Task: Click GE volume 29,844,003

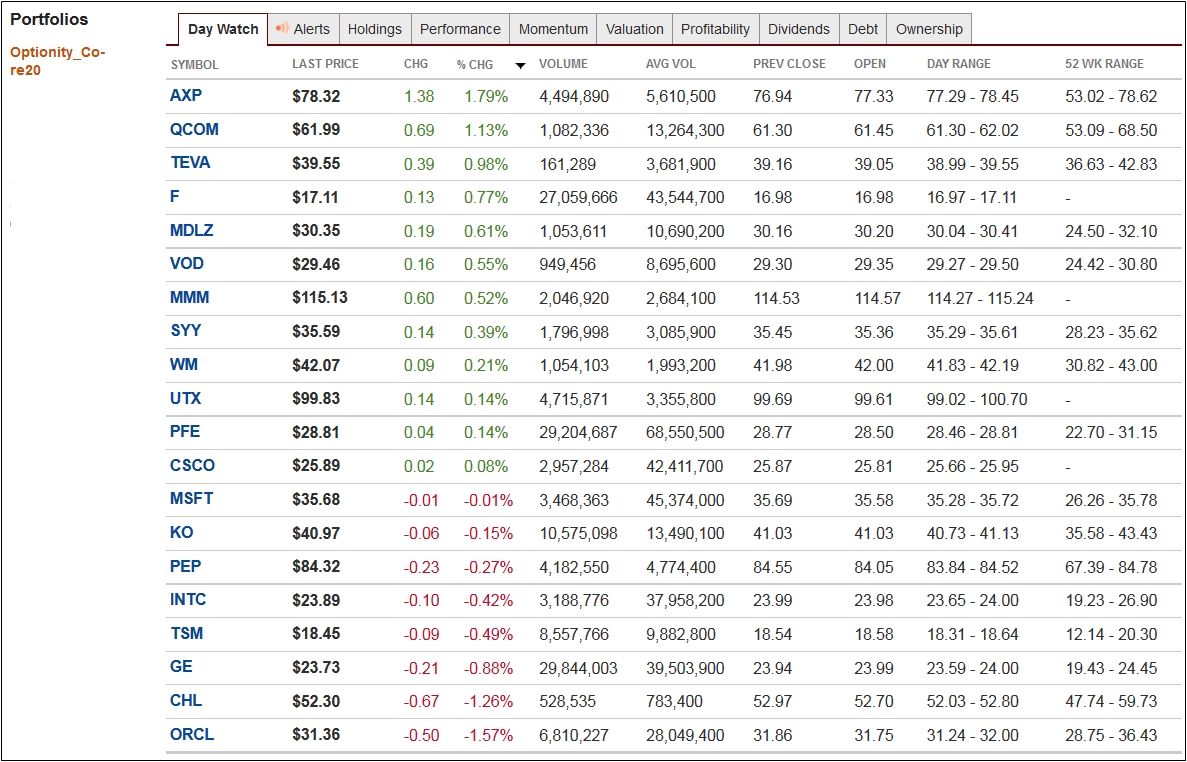Action: 578,668
